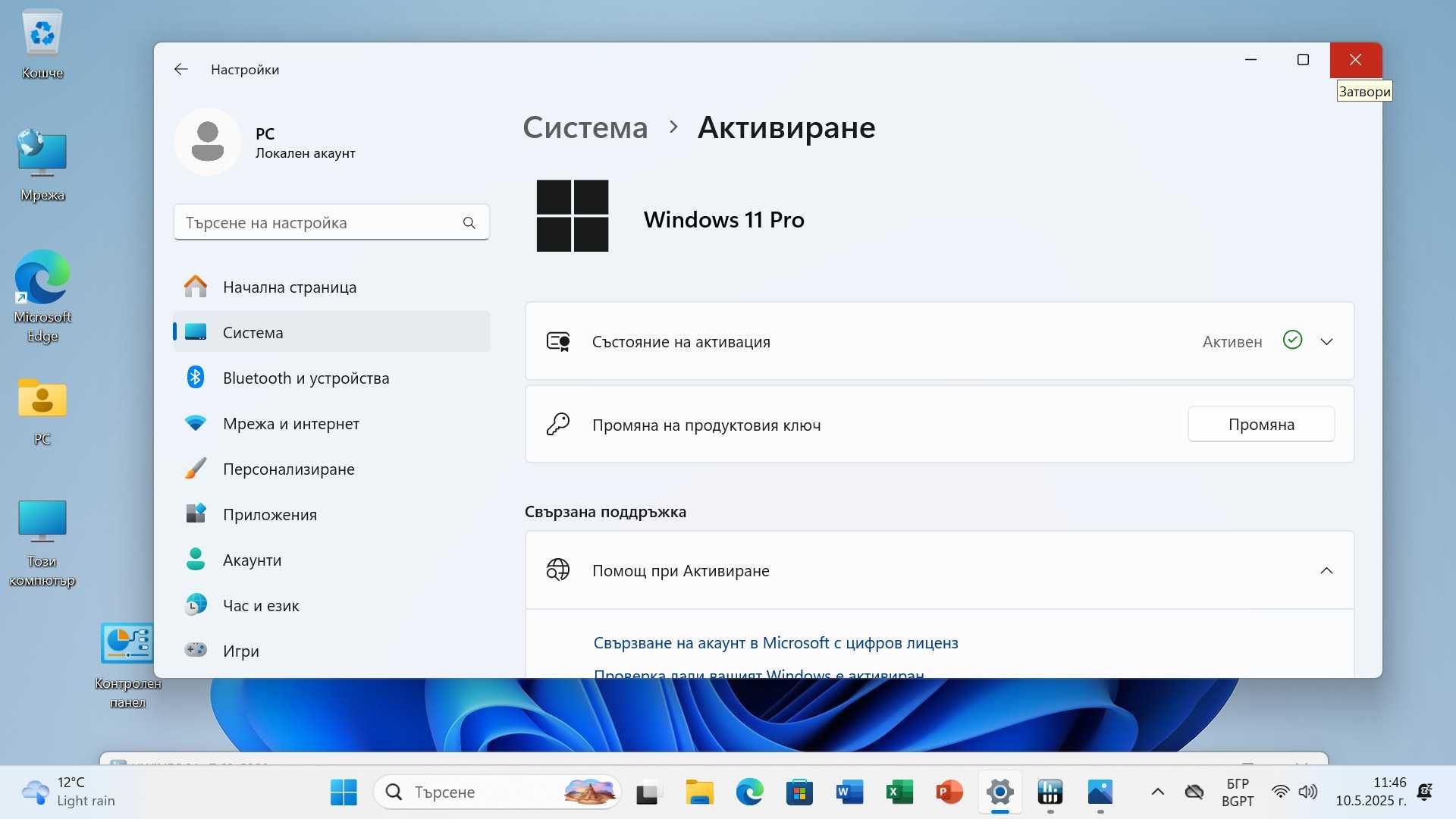
Task: Open Персонализиране settings
Action: (x=331, y=469)
